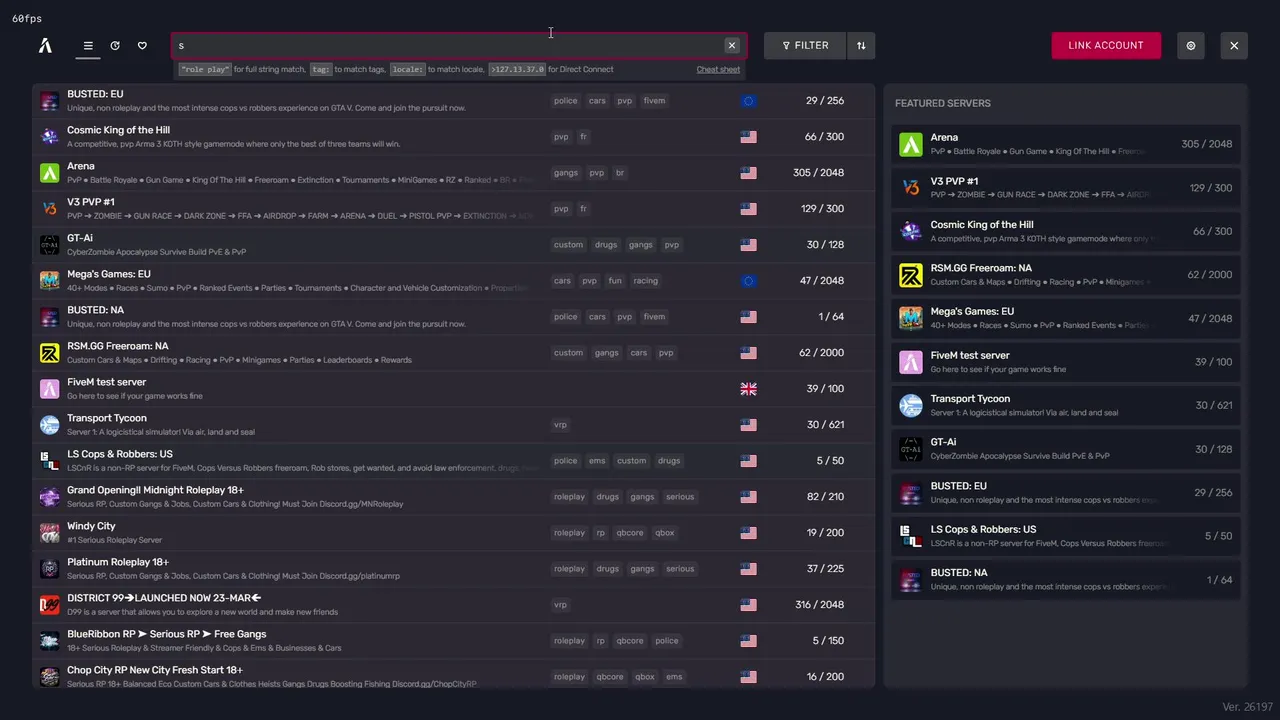The image size is (1280, 720).
Task: Open featured 'GT-Ai' entry
Action: 1066,449
